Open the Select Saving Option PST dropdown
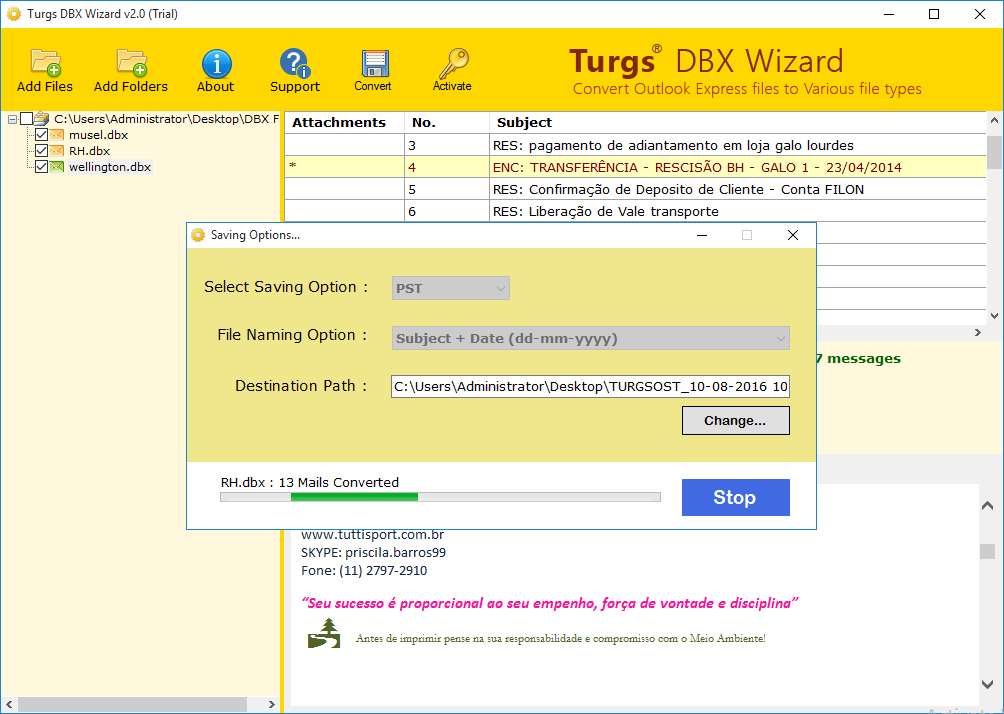Screen dimensions: 1004x714 pos(451,288)
